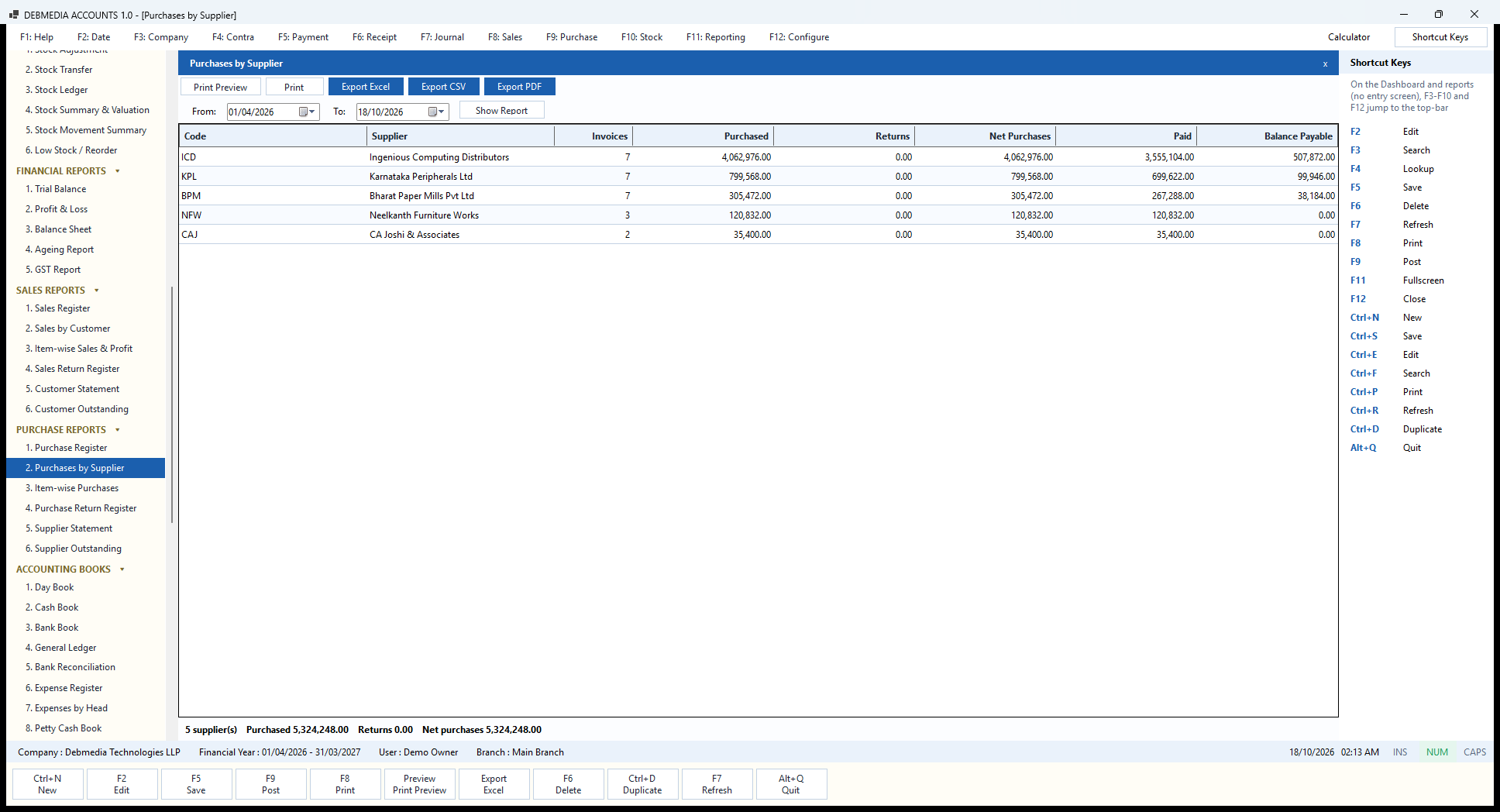1500x812 pixels.
Task: Click the Ctrl+D Duplicate bottom button
Action: 642,784
